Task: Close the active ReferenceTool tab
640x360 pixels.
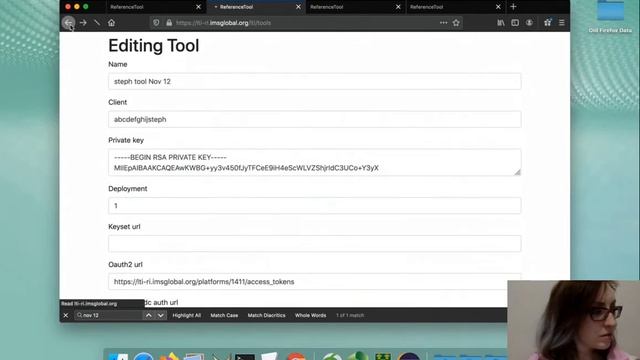Action: [x=298, y=7]
